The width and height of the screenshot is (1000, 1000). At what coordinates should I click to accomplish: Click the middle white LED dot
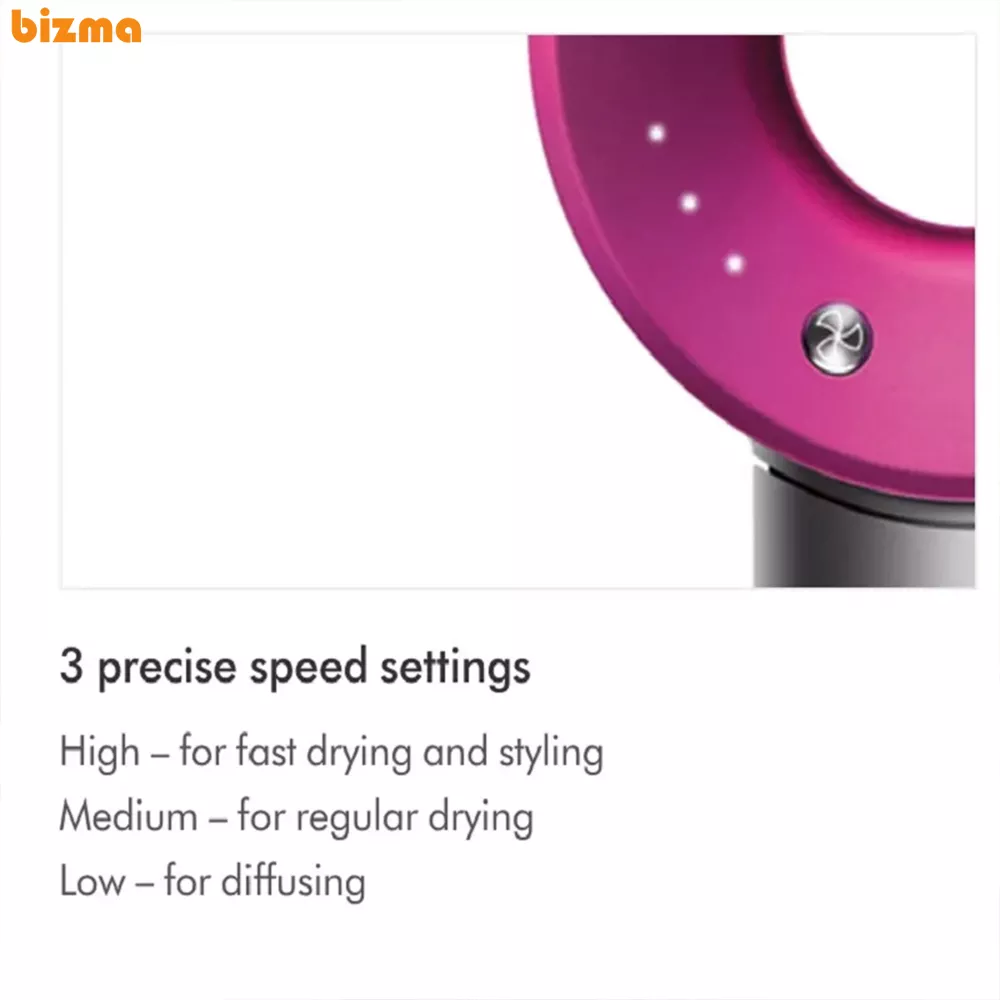pyautogui.click(x=689, y=204)
